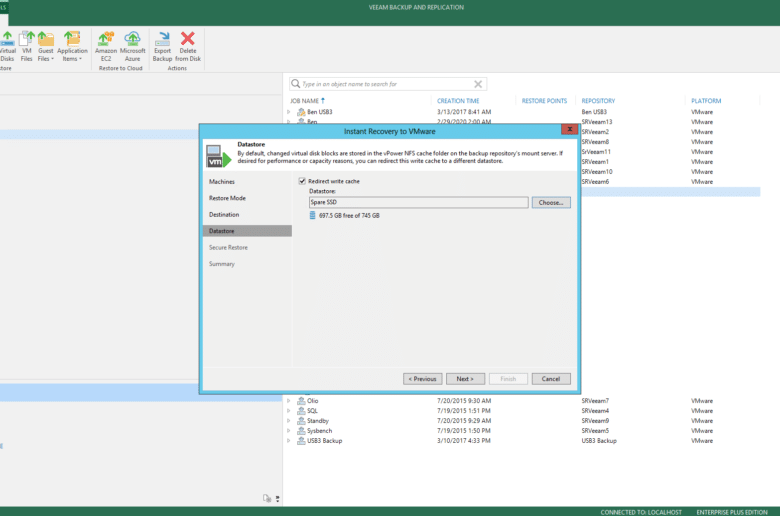Go to the Summary wizard step

[x=222, y=264]
